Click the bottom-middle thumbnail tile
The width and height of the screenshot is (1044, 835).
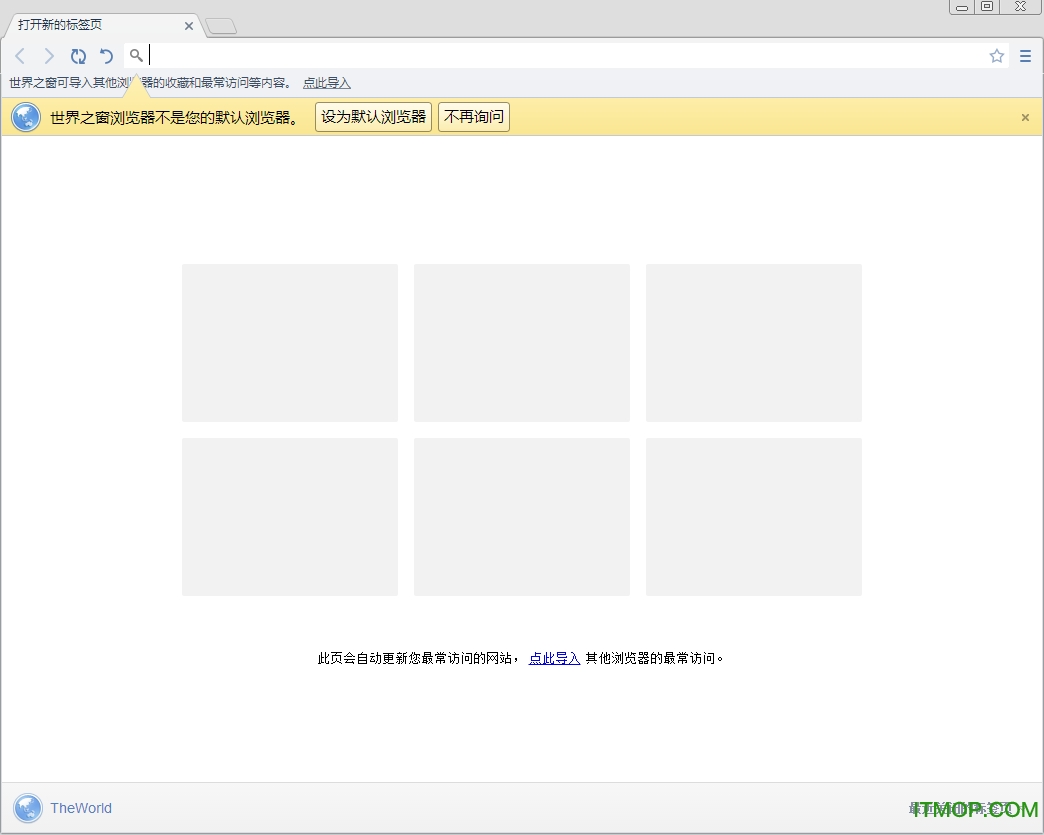pyautogui.click(x=522, y=517)
